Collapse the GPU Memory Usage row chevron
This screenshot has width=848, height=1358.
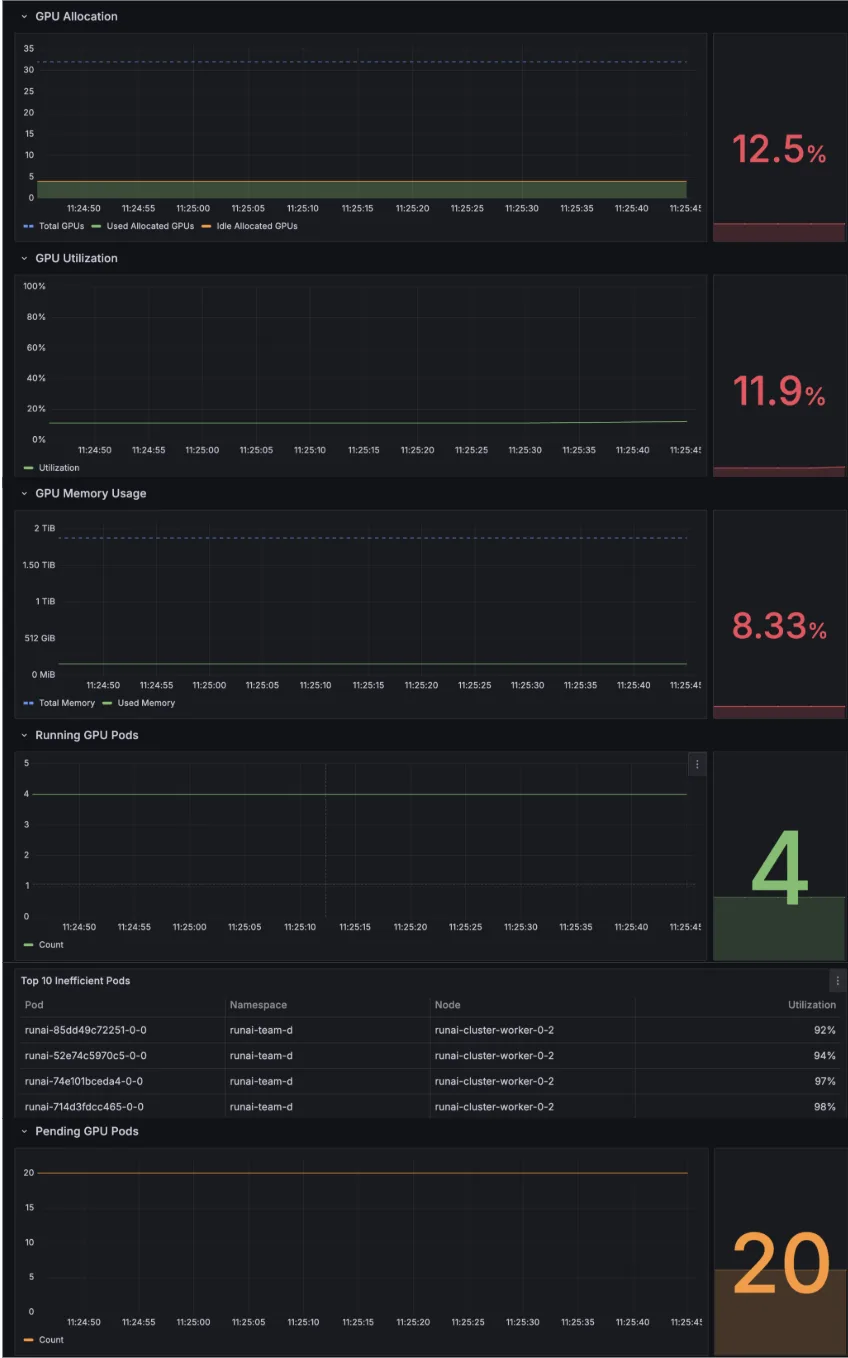point(24,493)
